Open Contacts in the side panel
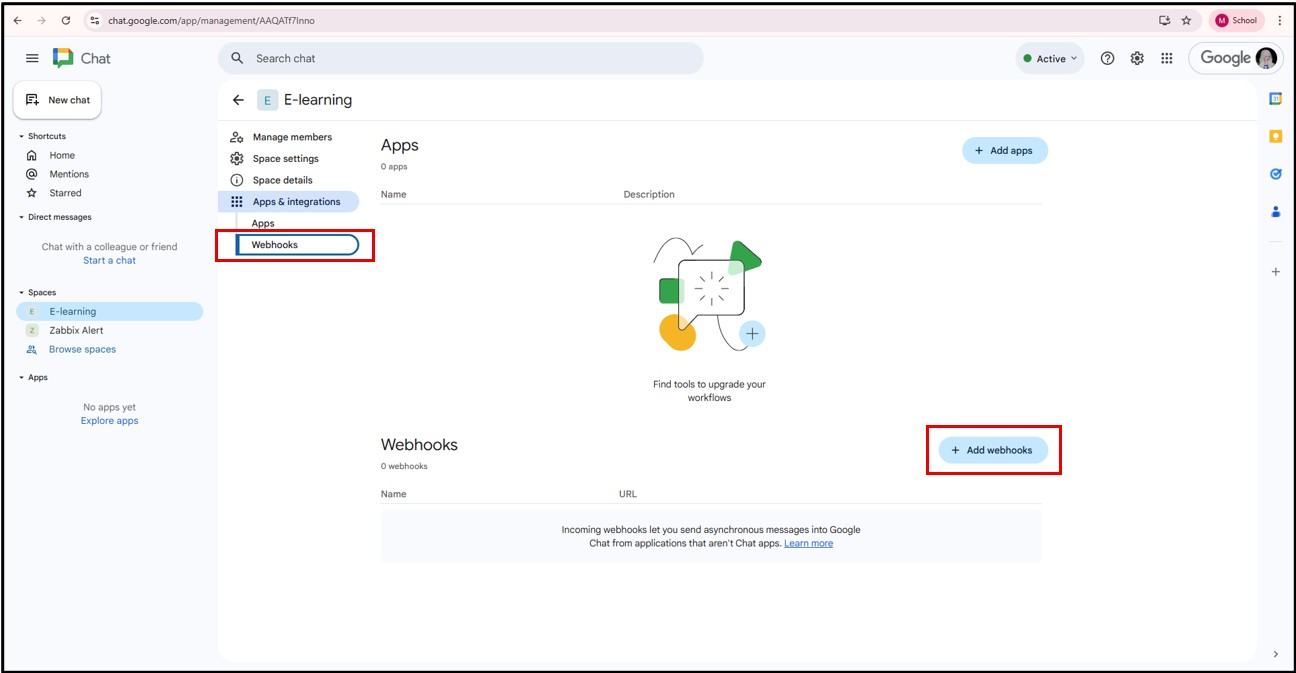Image resolution: width=1296 pixels, height=673 pixels. [1275, 211]
